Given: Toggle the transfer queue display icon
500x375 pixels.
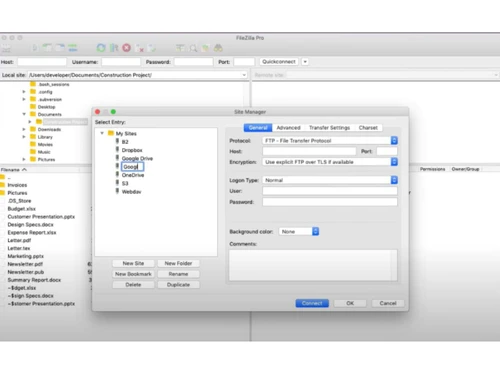Looking at the screenshot, I should click(72, 48).
